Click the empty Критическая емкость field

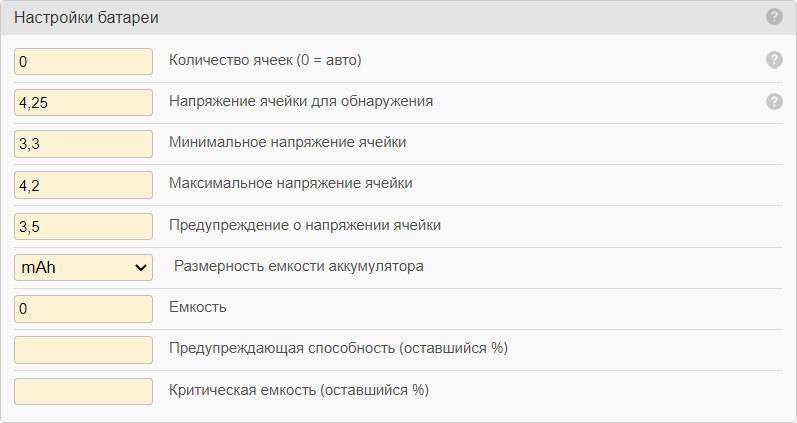83,390
